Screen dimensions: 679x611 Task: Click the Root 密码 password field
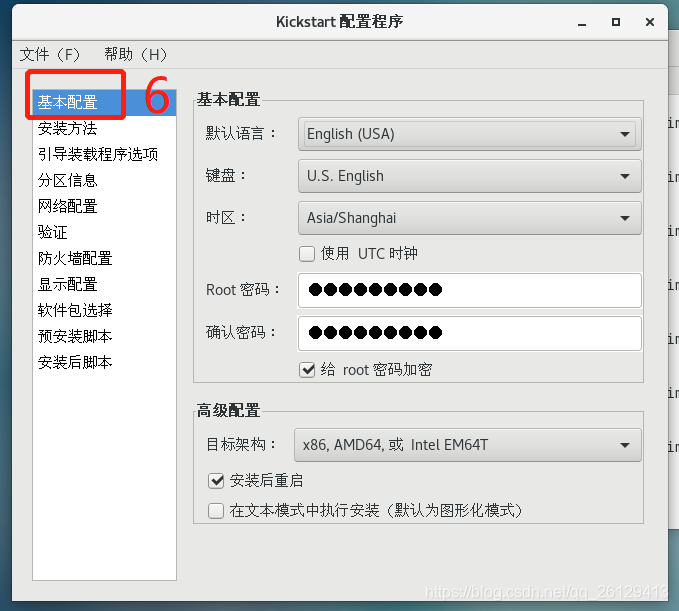pyautogui.click(x=470, y=290)
